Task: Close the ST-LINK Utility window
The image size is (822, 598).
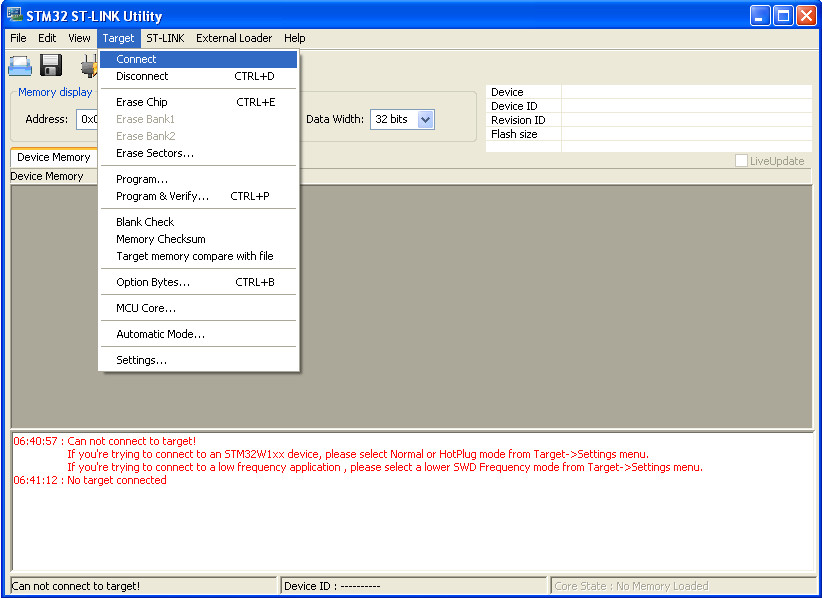Action: [x=806, y=16]
